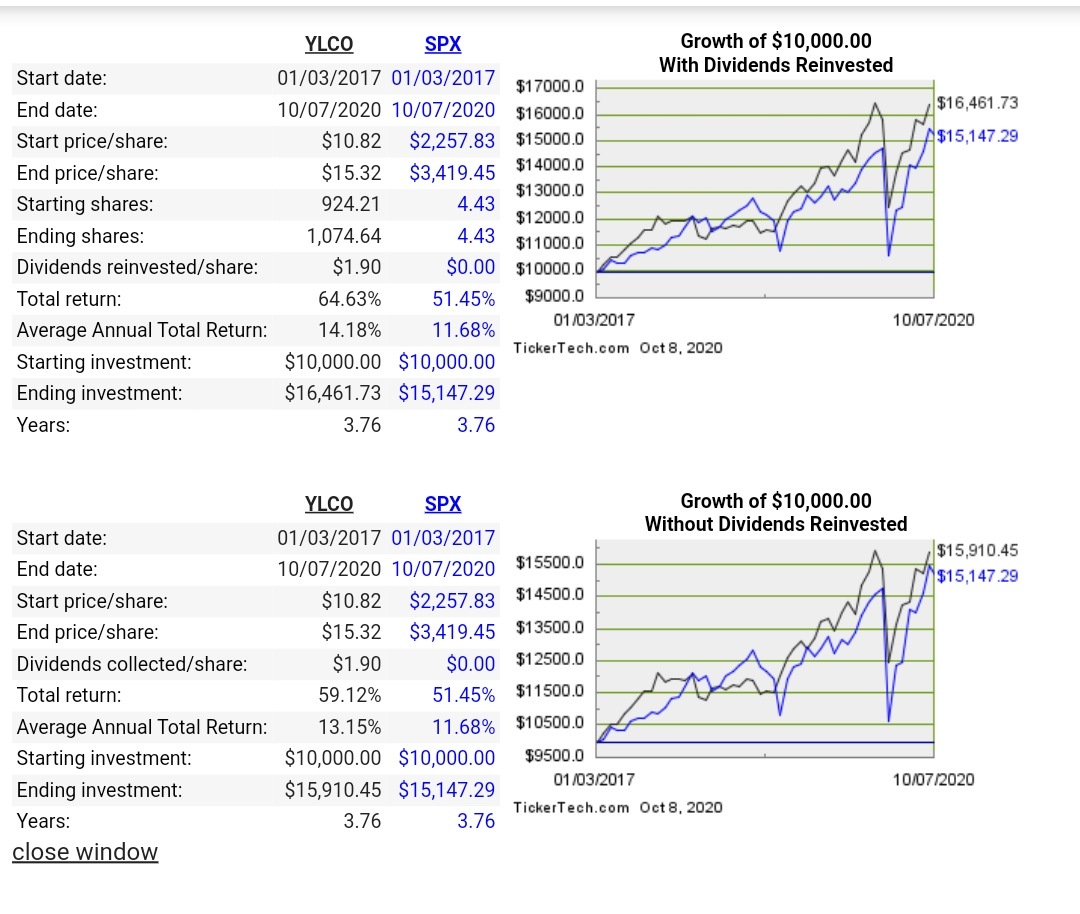Viewport: 1080px width, 914px height.
Task: Click the YLCO header in bottom table
Action: pos(328,504)
